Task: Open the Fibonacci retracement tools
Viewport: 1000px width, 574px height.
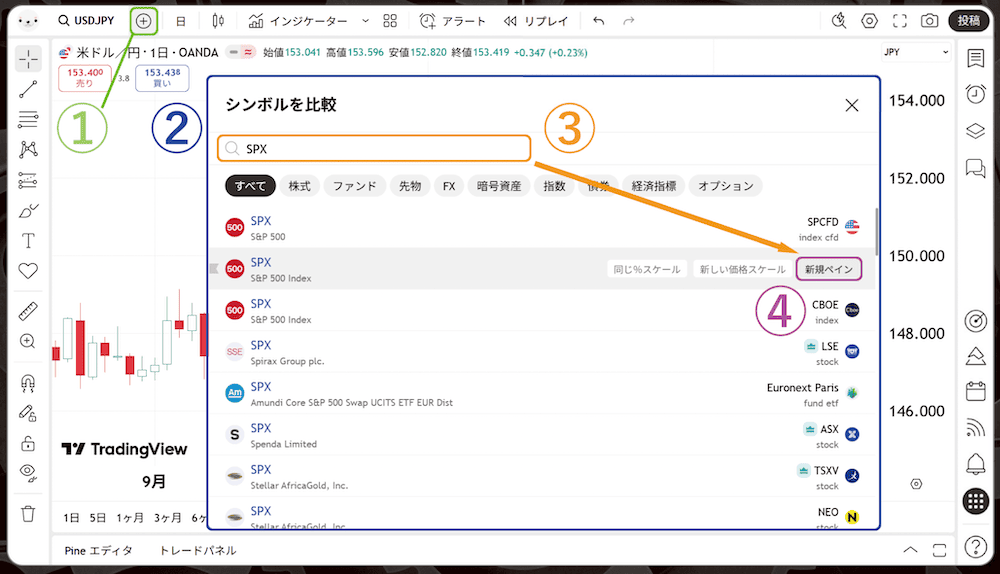Action: (x=28, y=119)
